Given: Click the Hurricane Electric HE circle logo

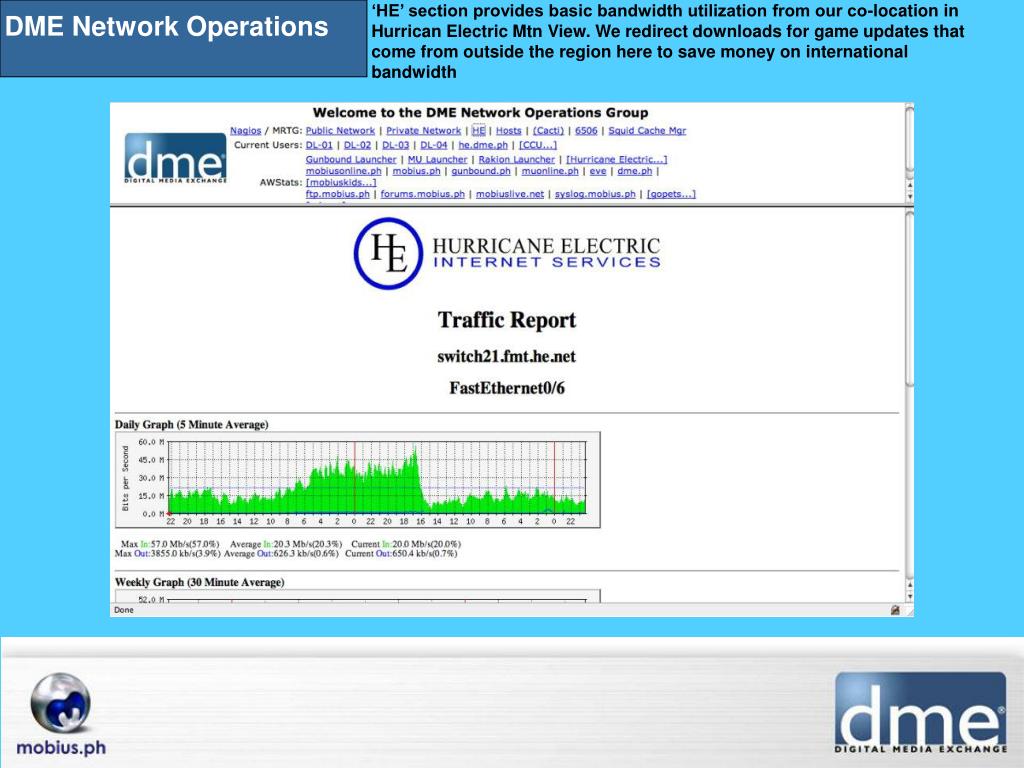Looking at the screenshot, I should 389,253.
